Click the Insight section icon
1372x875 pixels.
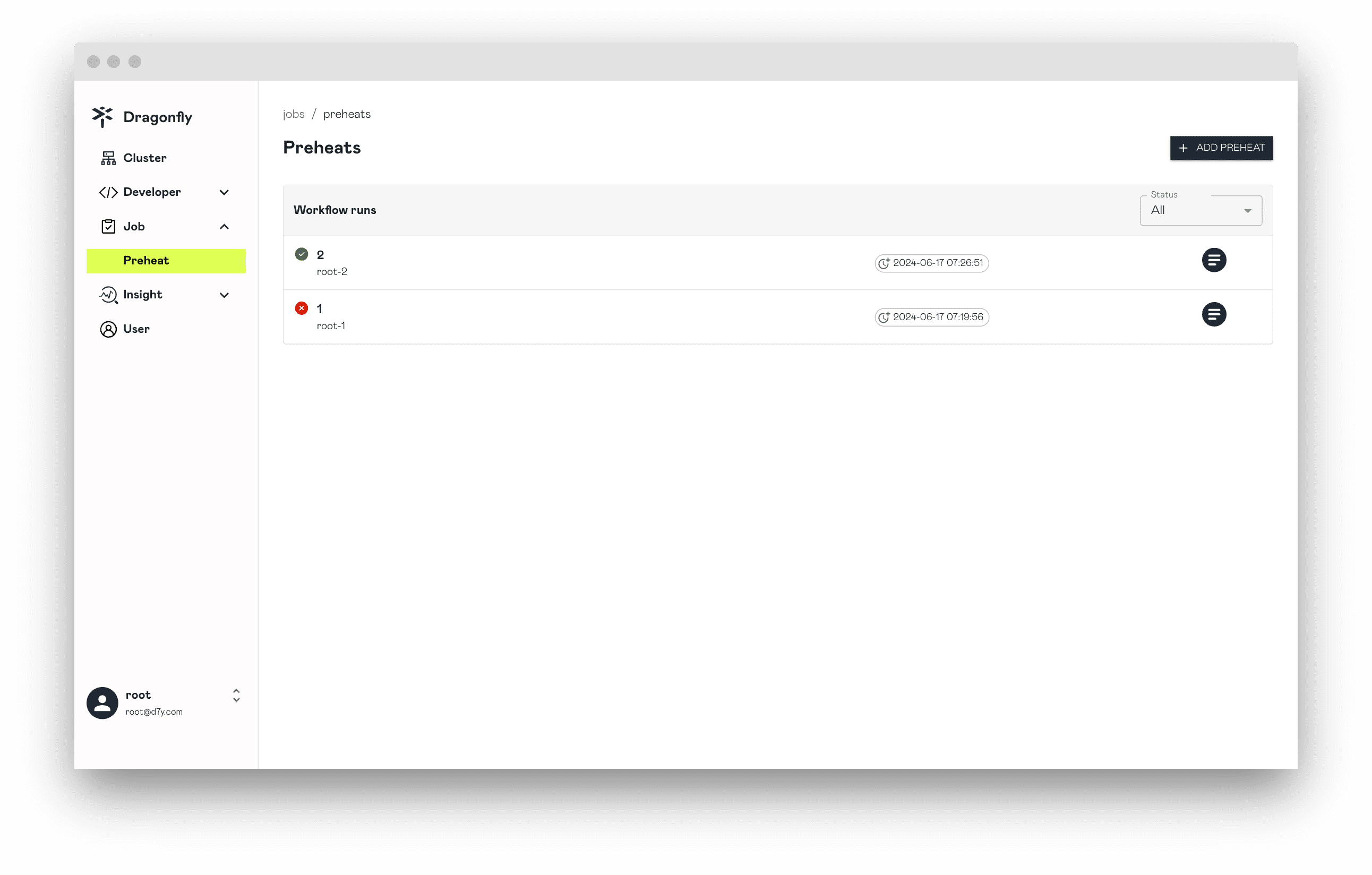(108, 295)
